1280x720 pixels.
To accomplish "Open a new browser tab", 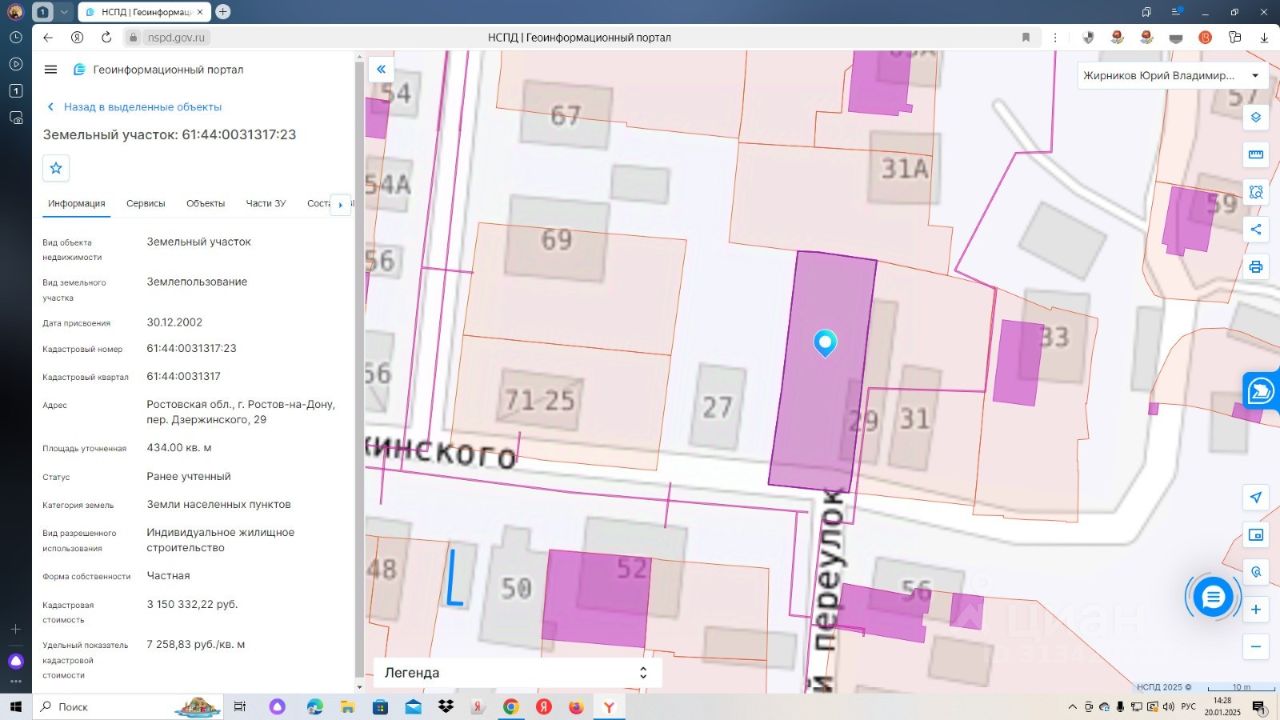I will tap(223, 12).
